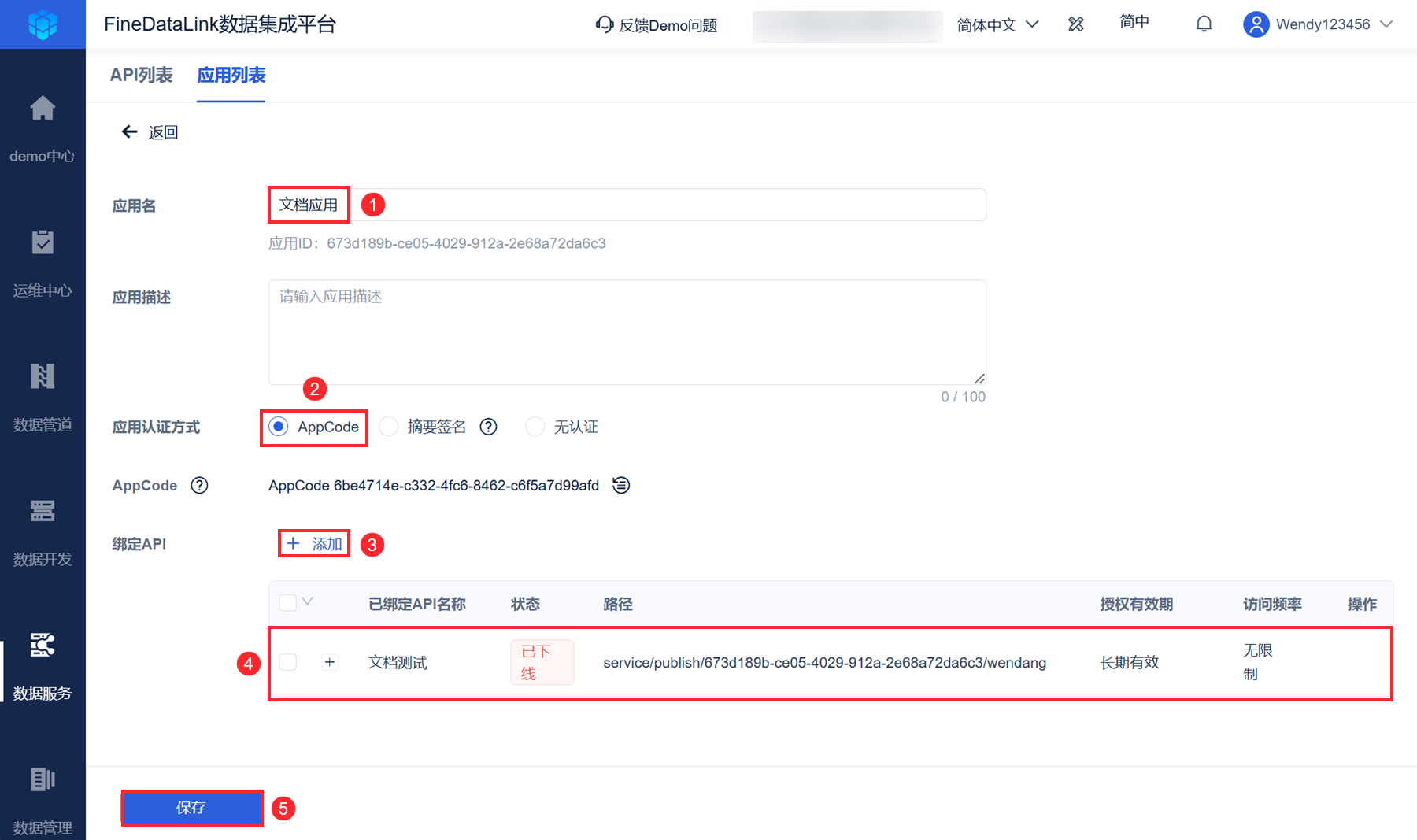Save the application with 保存
Screen dimensions: 1417x840
191,808
